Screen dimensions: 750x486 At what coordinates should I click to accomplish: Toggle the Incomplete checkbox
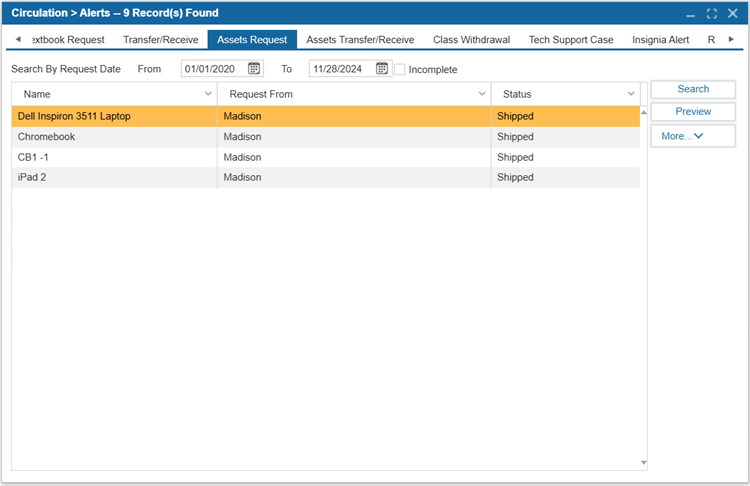tap(399, 69)
